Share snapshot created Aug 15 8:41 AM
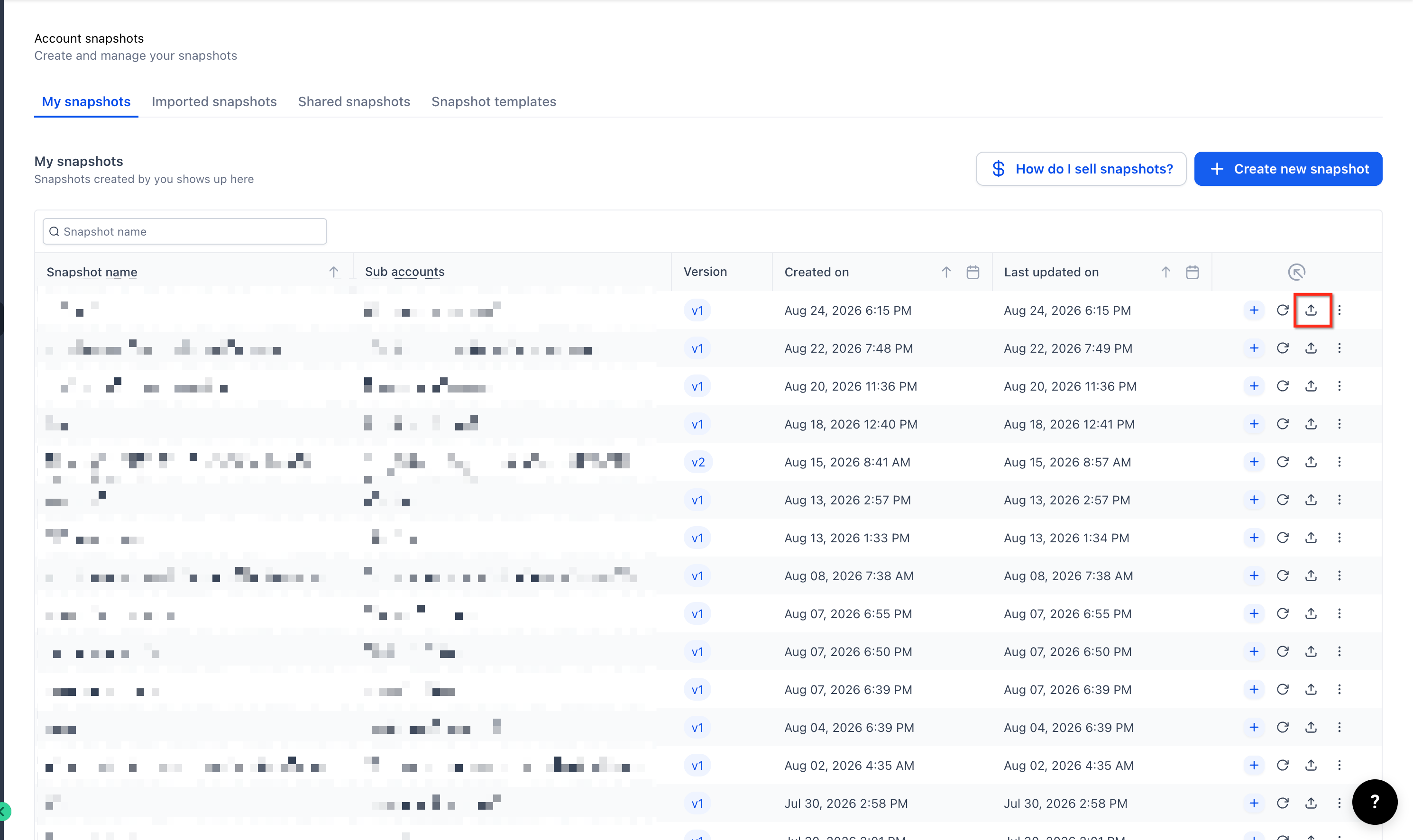The width and height of the screenshot is (1413, 840). click(x=1311, y=462)
